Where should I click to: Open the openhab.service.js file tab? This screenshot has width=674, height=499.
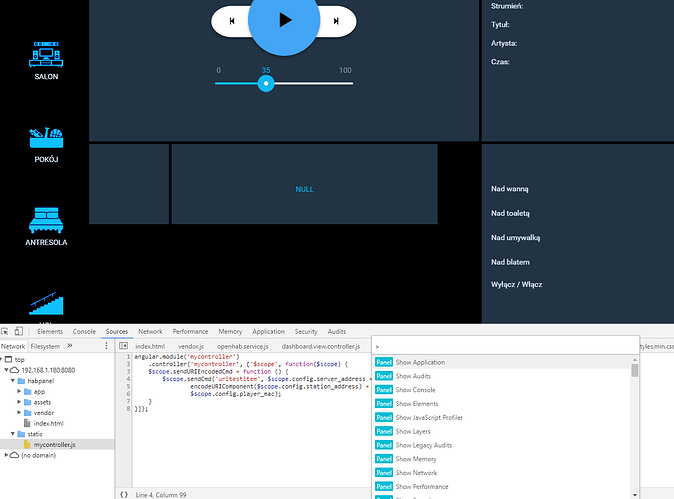(x=241, y=345)
